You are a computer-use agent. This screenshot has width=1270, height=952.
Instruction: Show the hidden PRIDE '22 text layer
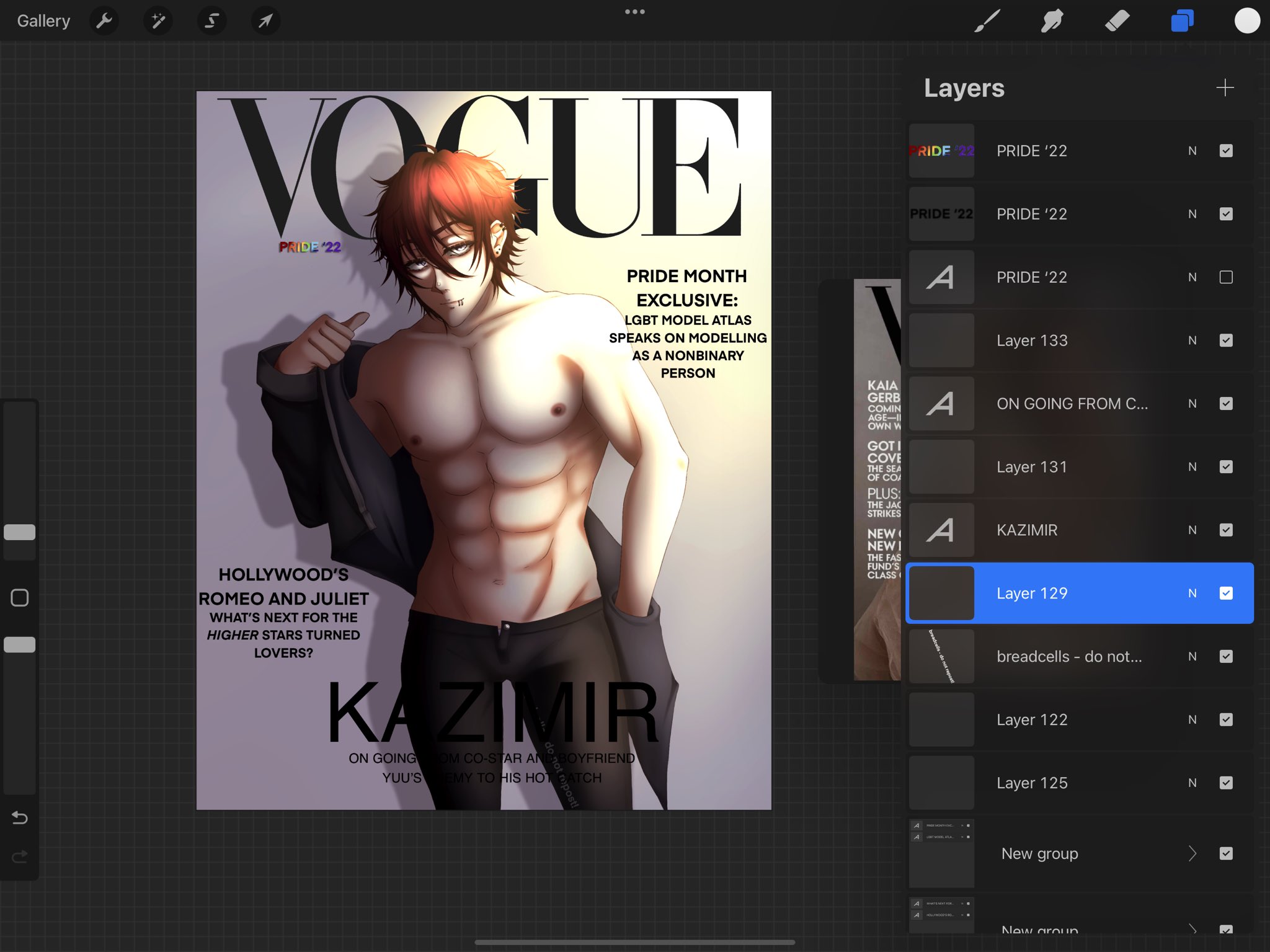coord(1226,277)
